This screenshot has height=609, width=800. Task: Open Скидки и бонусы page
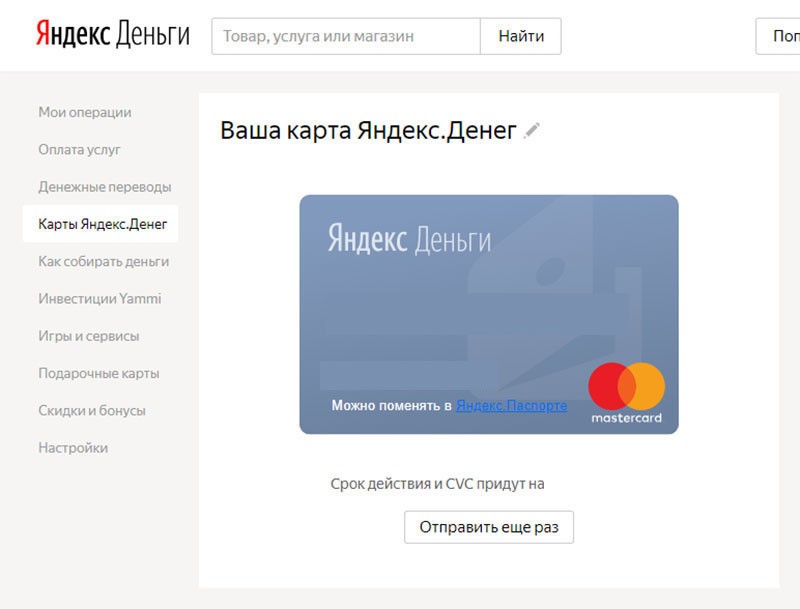(x=92, y=410)
